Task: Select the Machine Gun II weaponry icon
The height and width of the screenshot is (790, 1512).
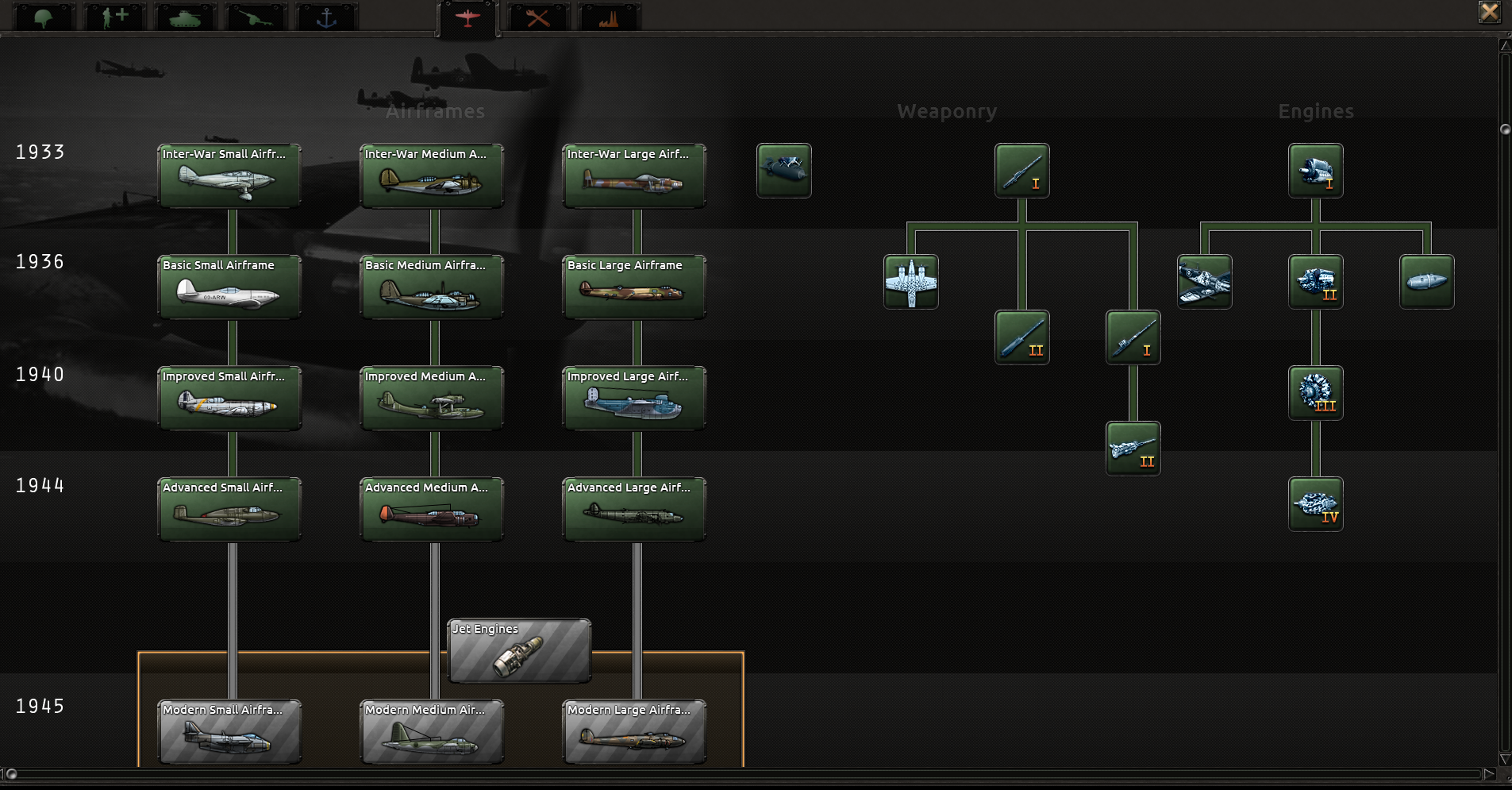Action: [x=1021, y=337]
